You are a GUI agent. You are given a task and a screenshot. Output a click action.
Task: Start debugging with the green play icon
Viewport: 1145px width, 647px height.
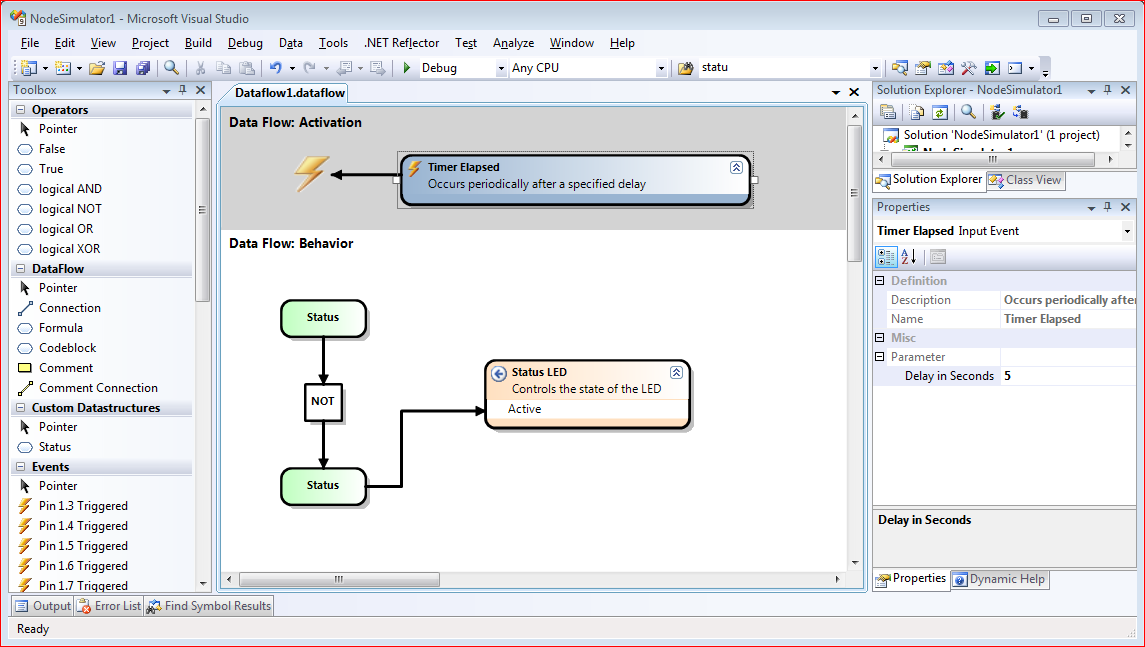pyautogui.click(x=407, y=68)
